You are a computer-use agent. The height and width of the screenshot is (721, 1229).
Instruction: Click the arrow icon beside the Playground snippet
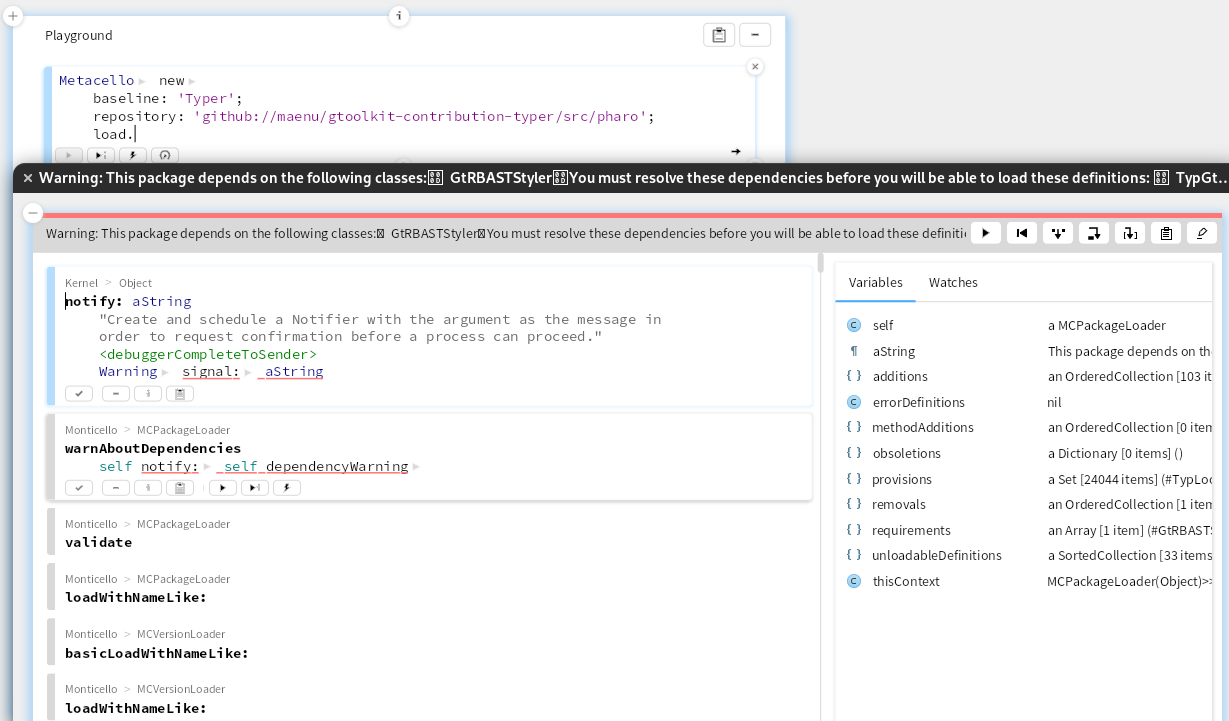click(736, 152)
